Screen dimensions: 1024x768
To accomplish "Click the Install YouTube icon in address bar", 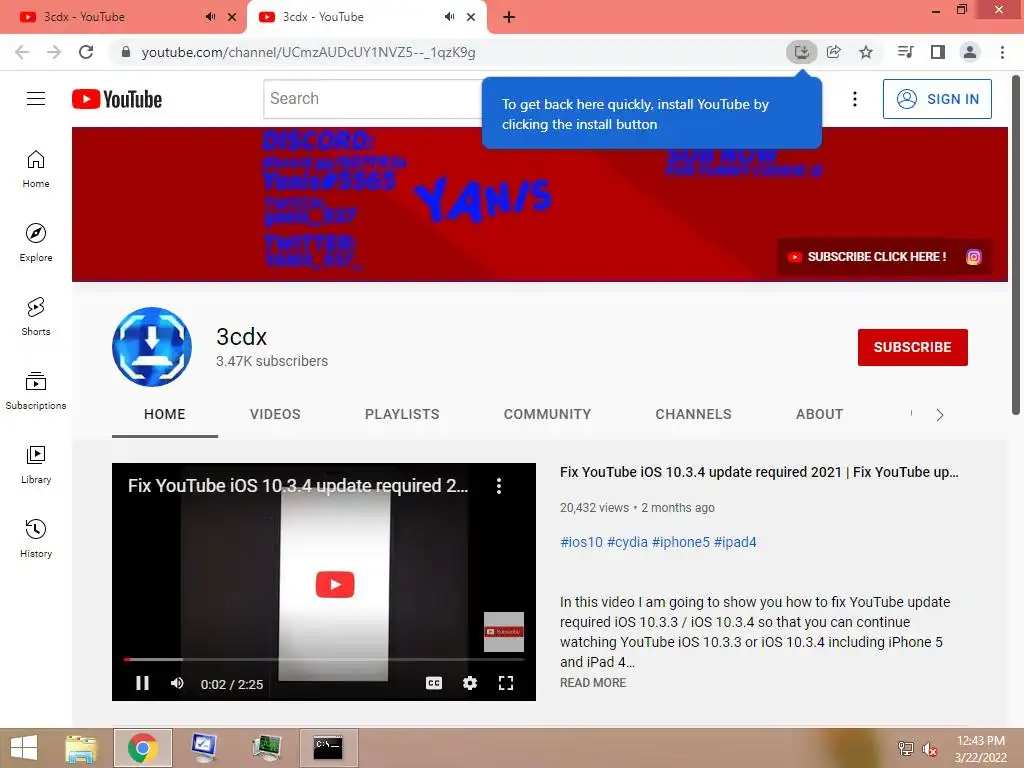I will [801, 52].
